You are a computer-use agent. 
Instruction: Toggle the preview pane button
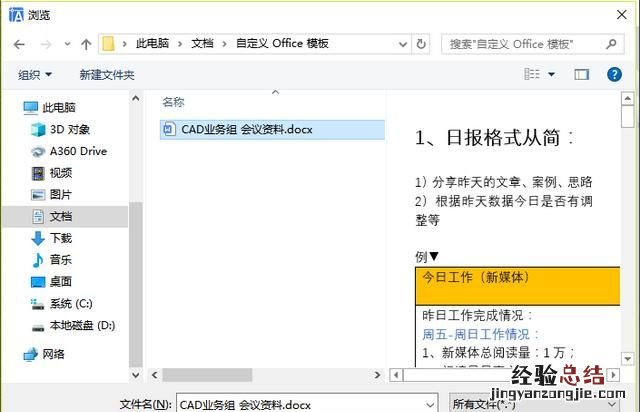pyautogui.click(x=582, y=74)
